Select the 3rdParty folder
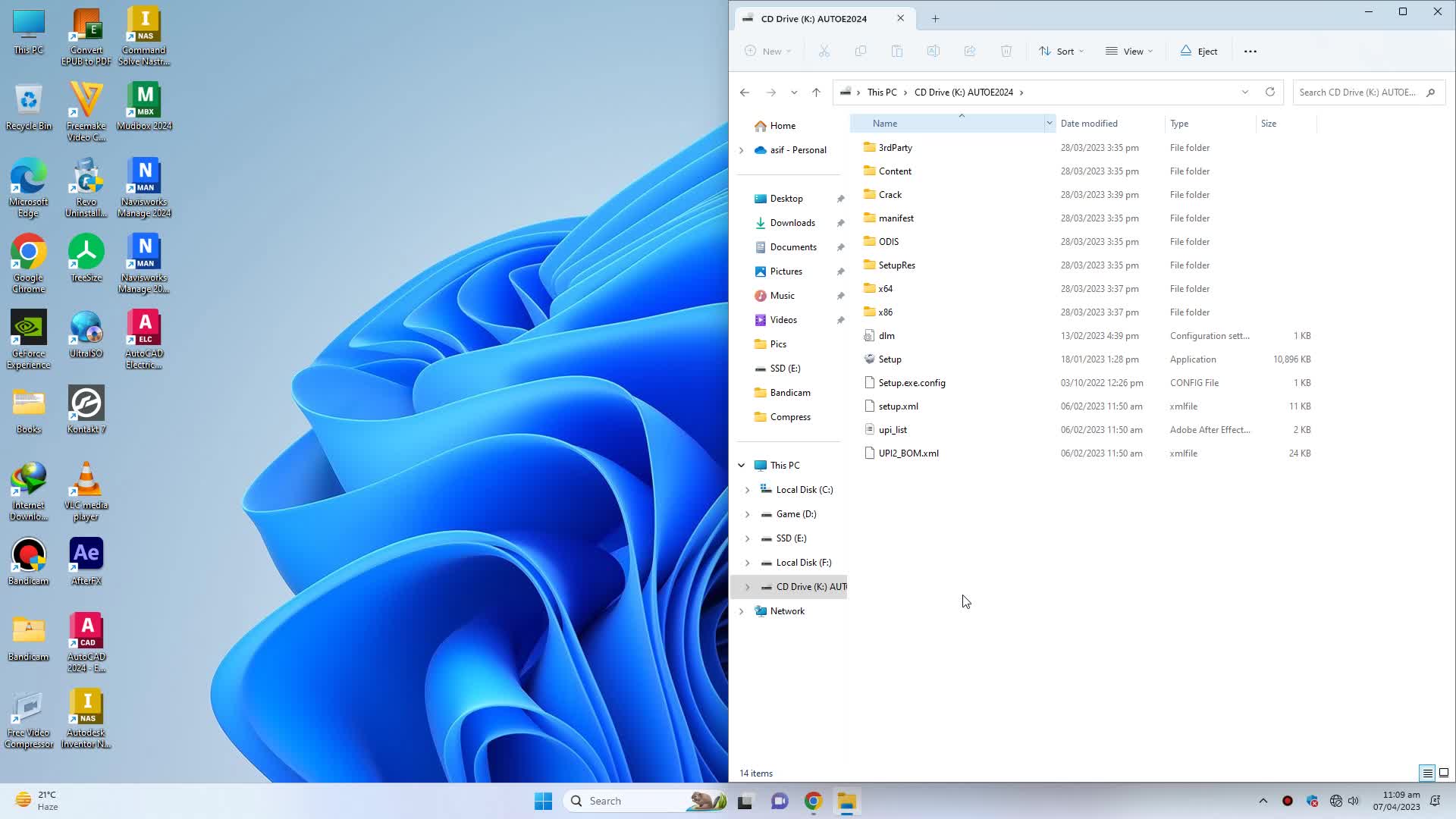 pyautogui.click(x=895, y=148)
